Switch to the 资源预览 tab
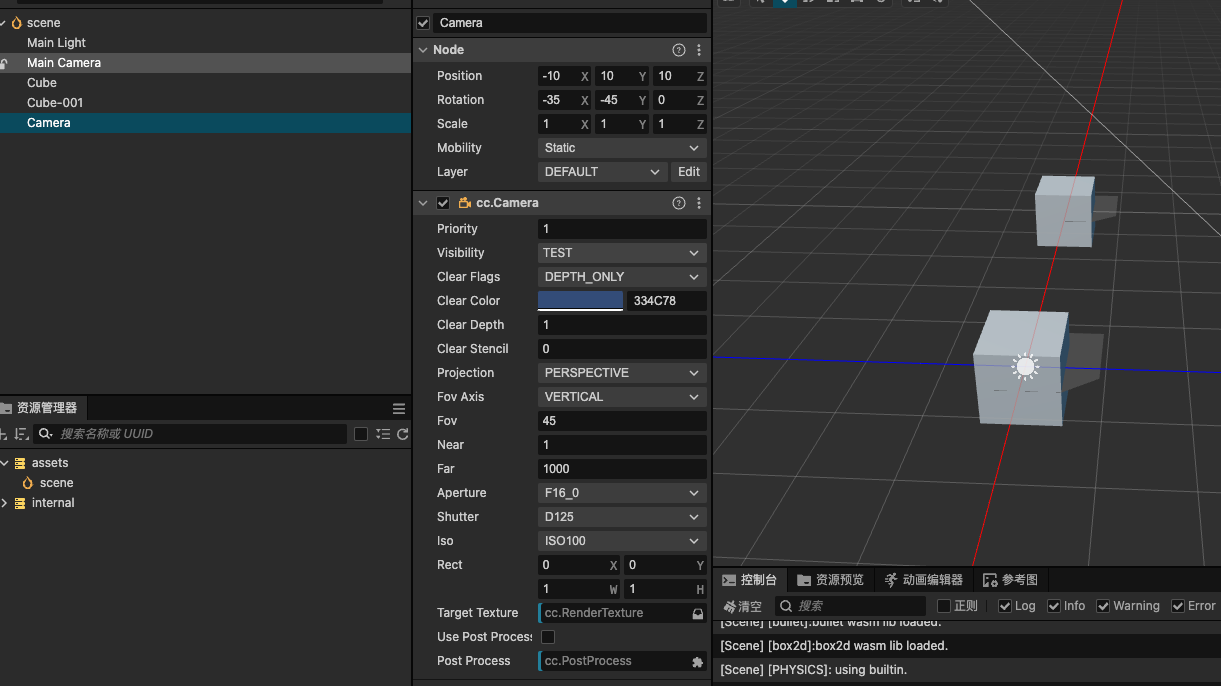 pyautogui.click(x=829, y=580)
